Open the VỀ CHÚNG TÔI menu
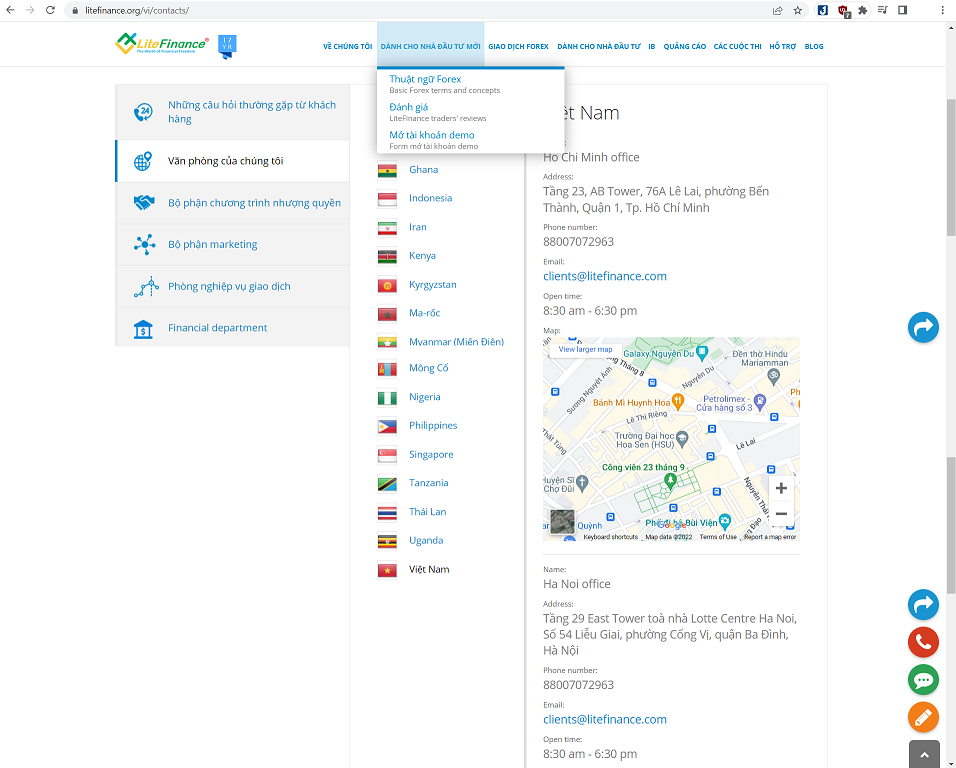The width and height of the screenshot is (956, 768). click(347, 47)
